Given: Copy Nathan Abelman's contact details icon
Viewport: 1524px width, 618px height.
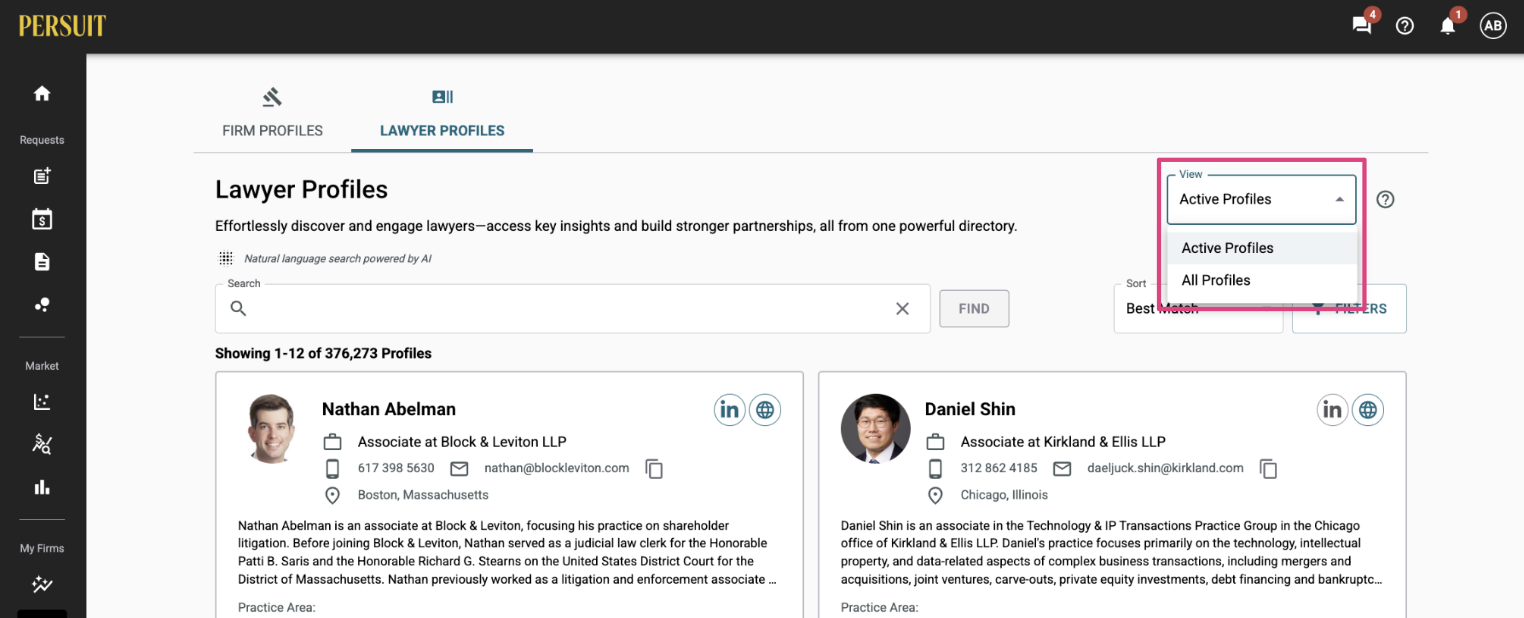Looking at the screenshot, I should pos(654,468).
